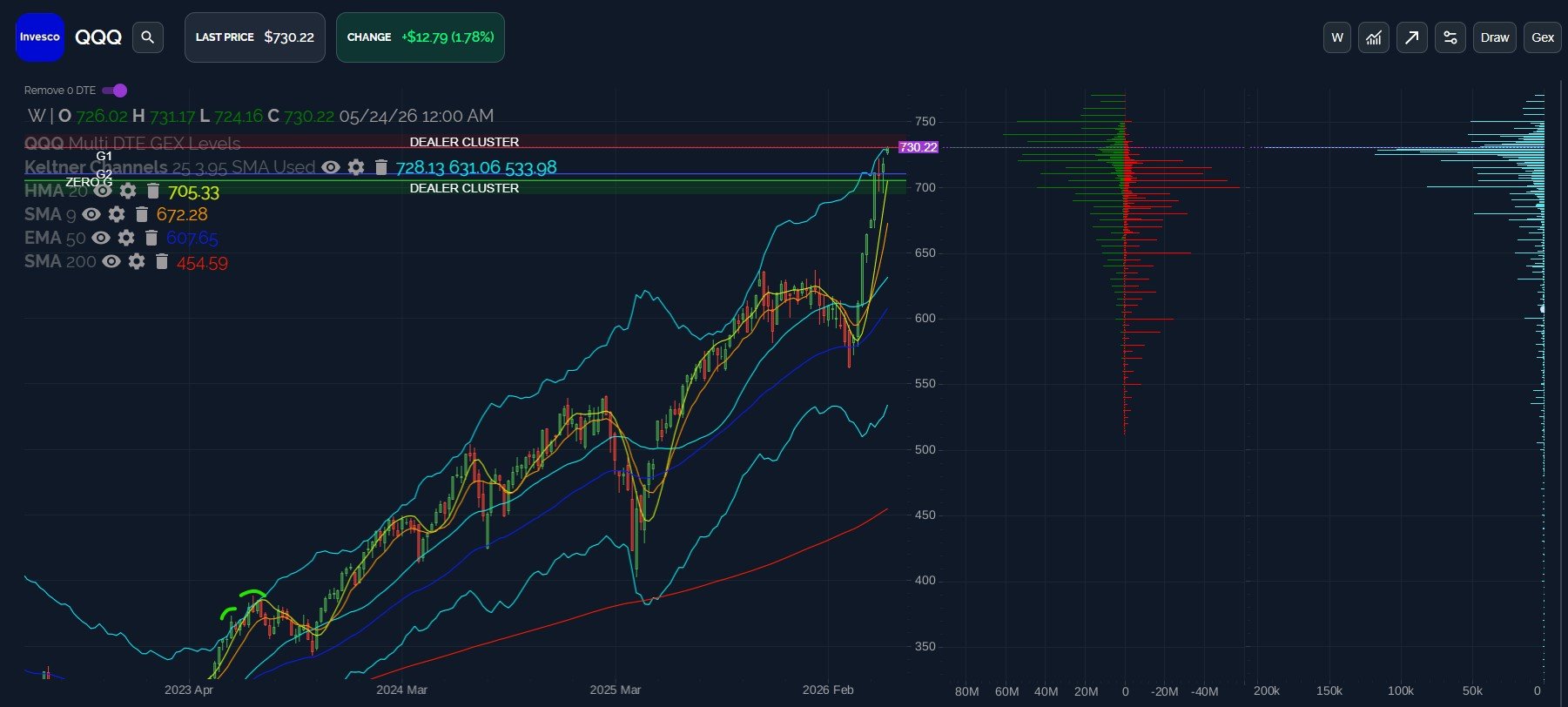
Task: Delete the SMA 9 indicator
Action: (142, 214)
